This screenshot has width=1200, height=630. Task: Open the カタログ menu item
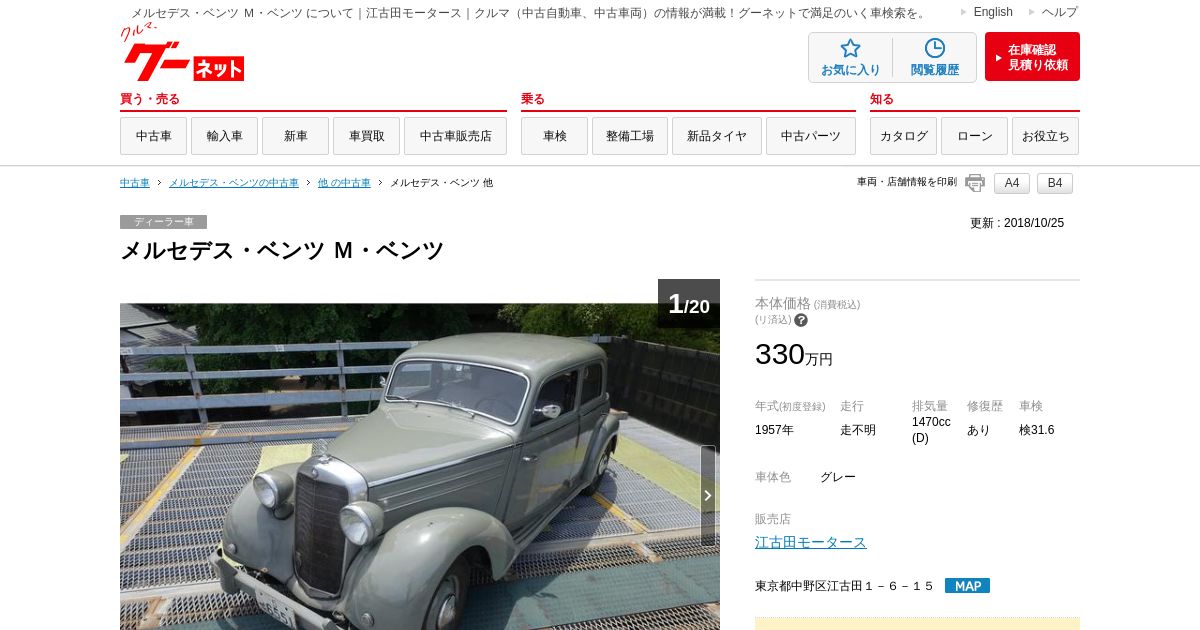tap(903, 136)
